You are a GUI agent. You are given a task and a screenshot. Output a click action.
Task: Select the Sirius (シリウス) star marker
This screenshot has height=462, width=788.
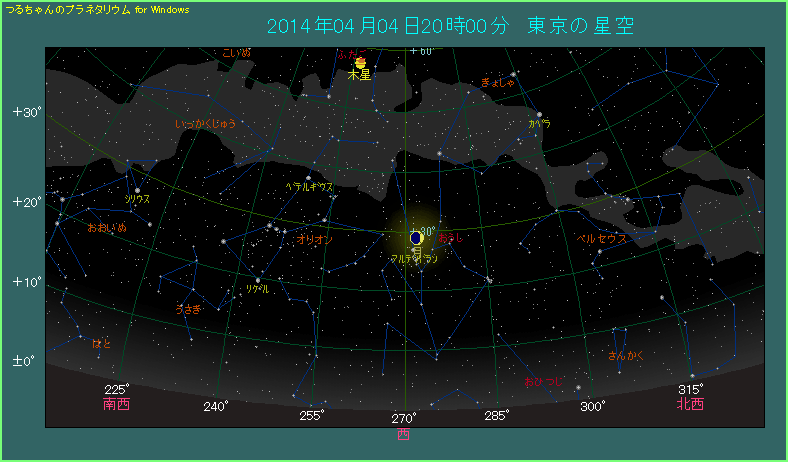(137, 190)
